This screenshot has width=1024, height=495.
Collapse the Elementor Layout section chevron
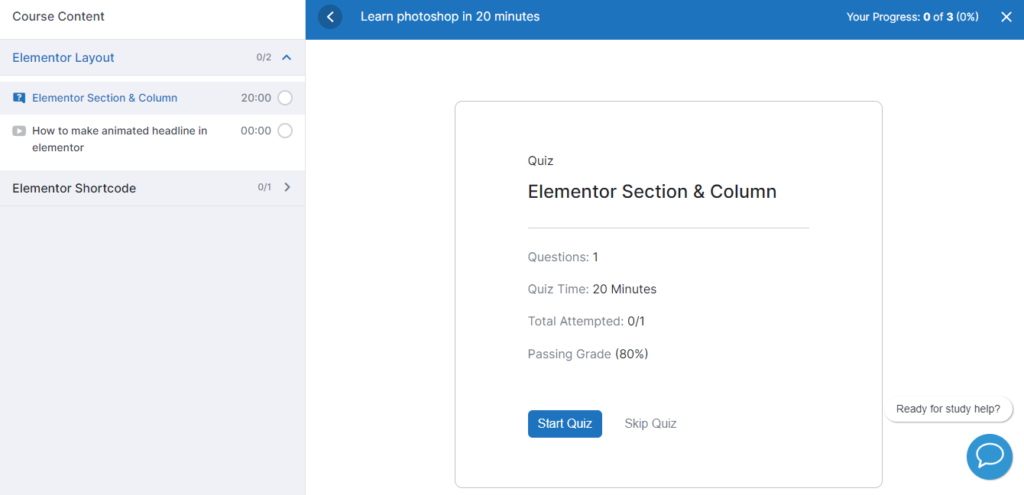click(x=287, y=58)
